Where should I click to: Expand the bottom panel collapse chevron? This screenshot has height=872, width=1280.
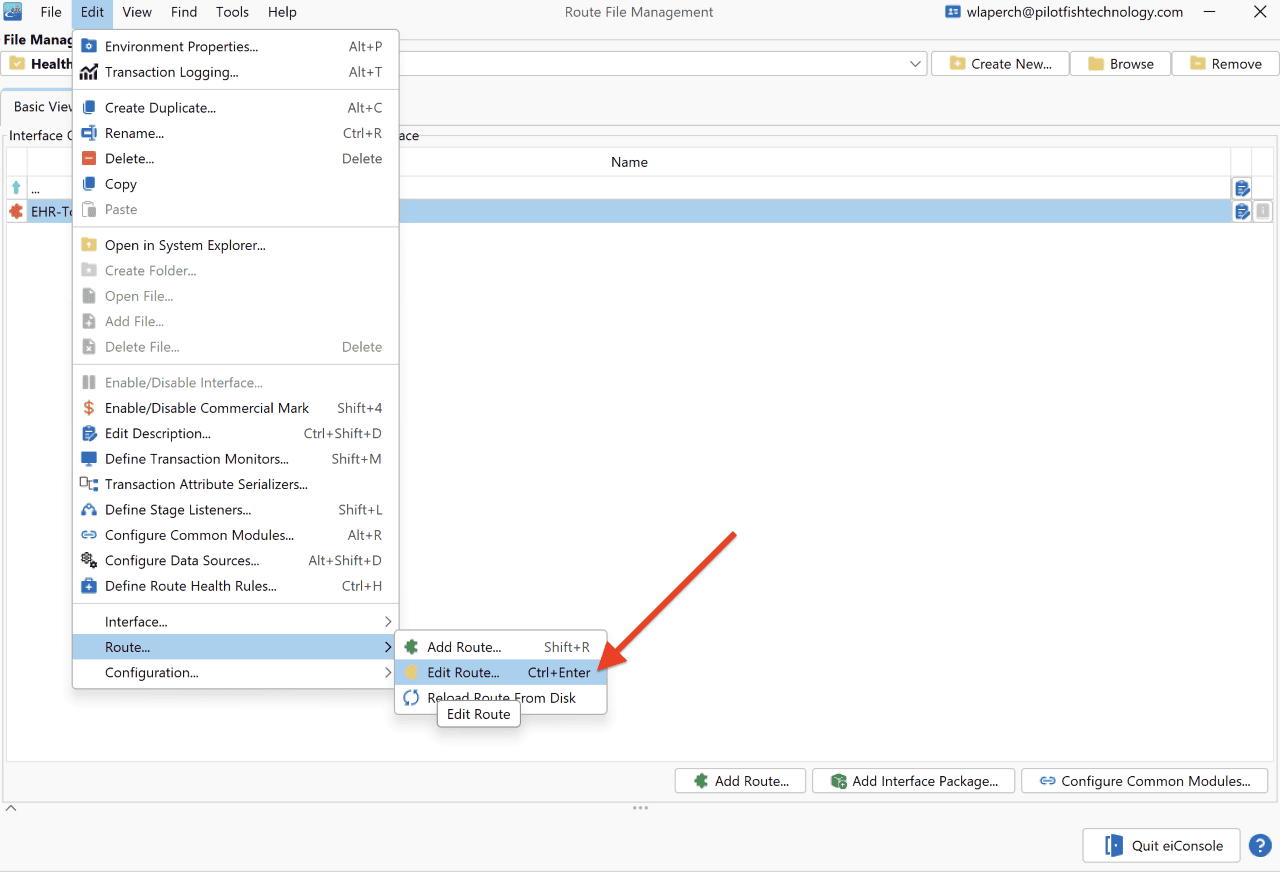tap(10, 808)
